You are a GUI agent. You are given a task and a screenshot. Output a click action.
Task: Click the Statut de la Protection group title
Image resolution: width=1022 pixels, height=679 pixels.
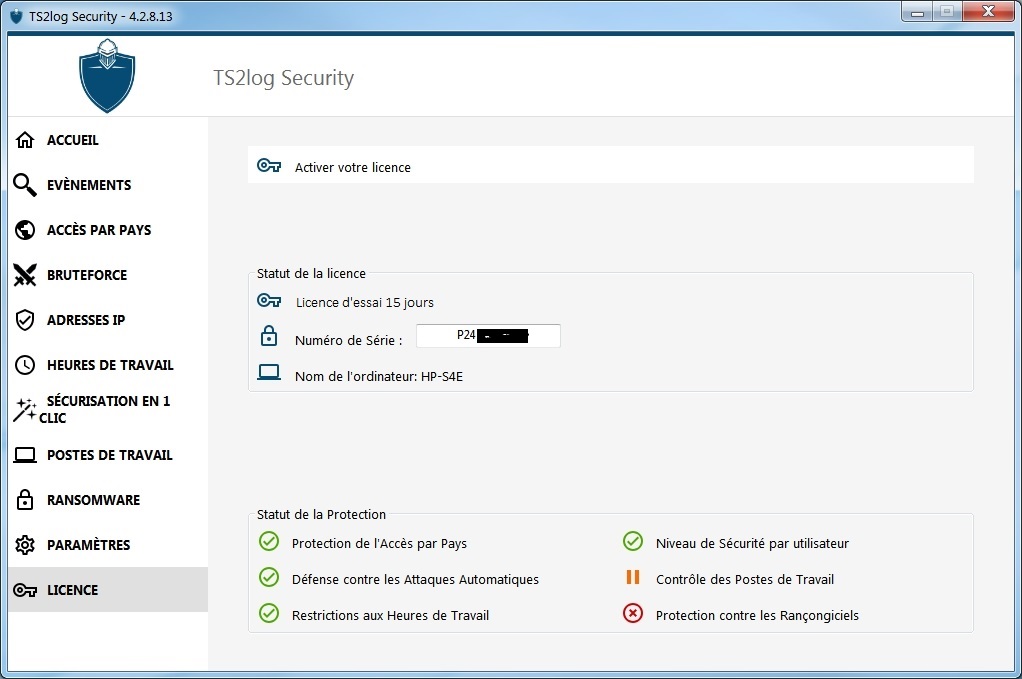[x=321, y=515]
